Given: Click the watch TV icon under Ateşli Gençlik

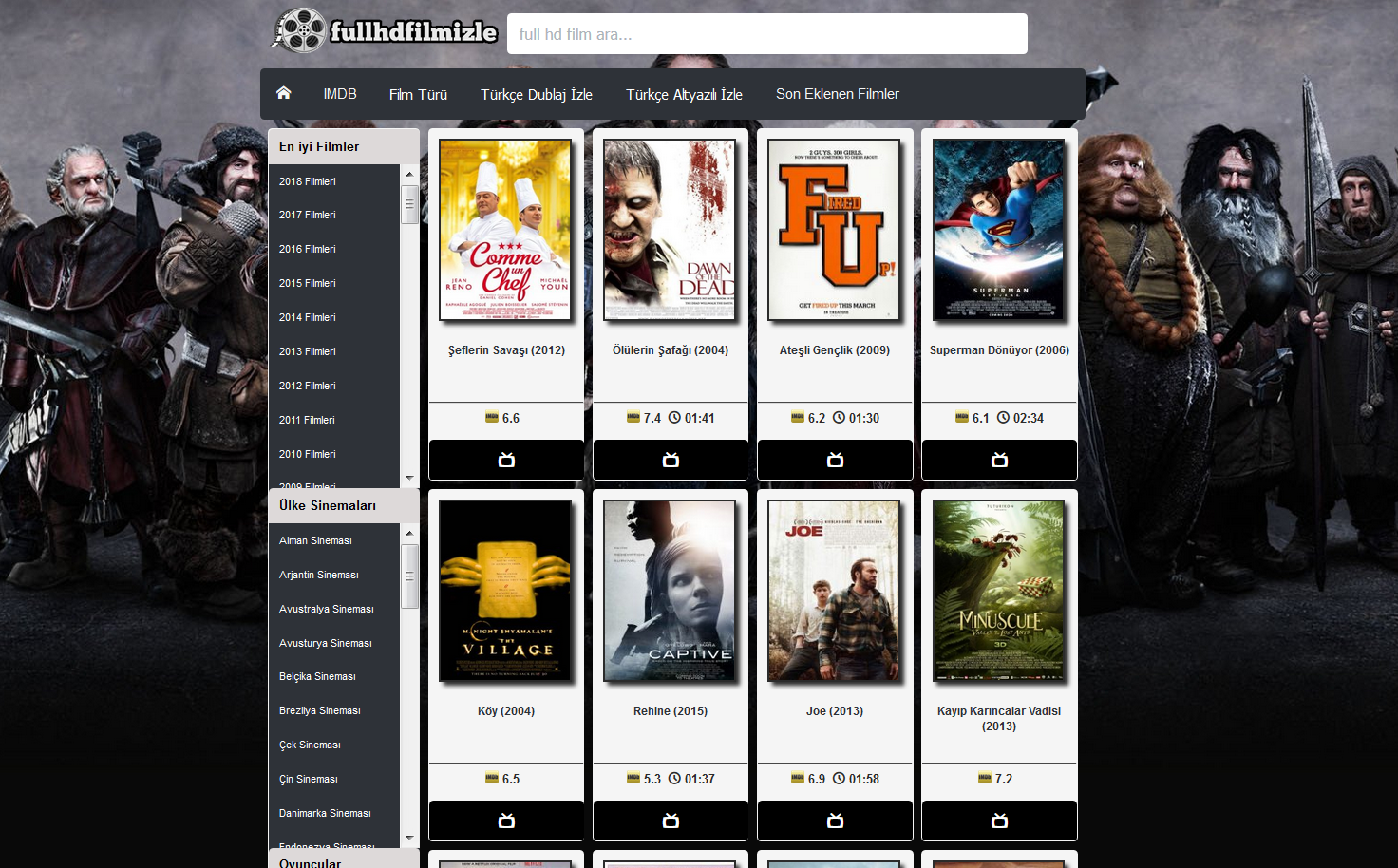Looking at the screenshot, I should [x=835, y=460].
